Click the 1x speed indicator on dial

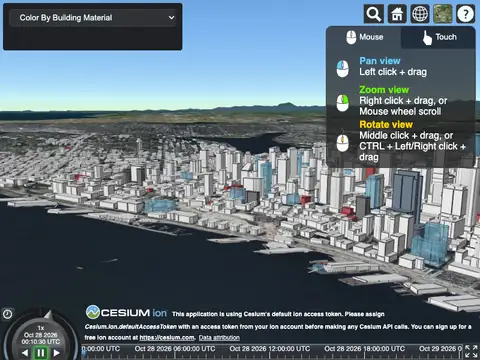[41, 328]
